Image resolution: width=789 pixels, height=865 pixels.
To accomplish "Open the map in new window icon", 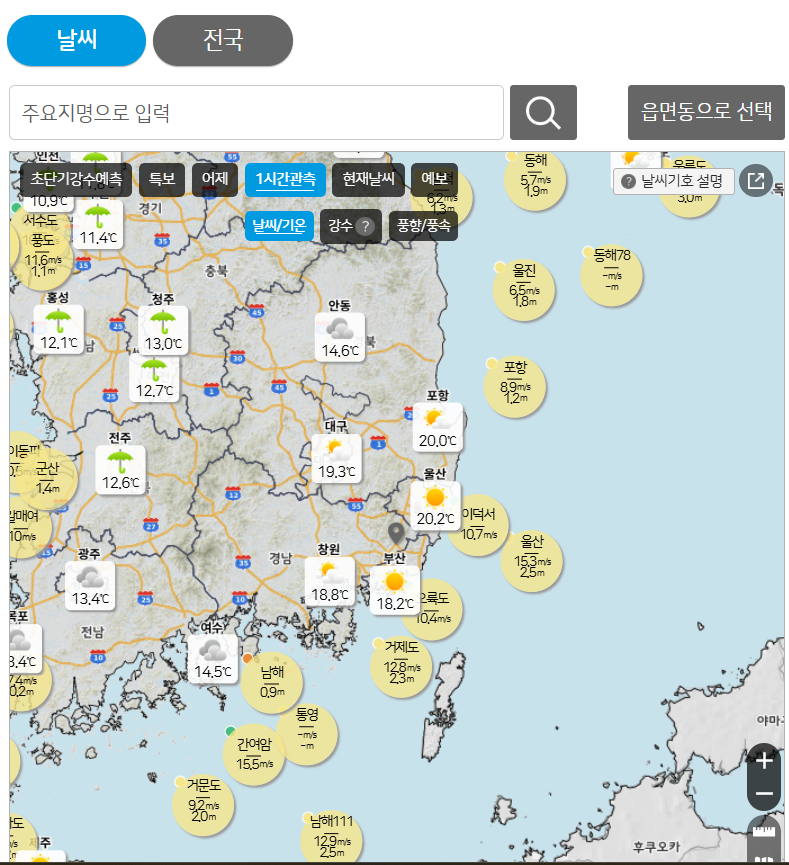I will click(x=755, y=180).
